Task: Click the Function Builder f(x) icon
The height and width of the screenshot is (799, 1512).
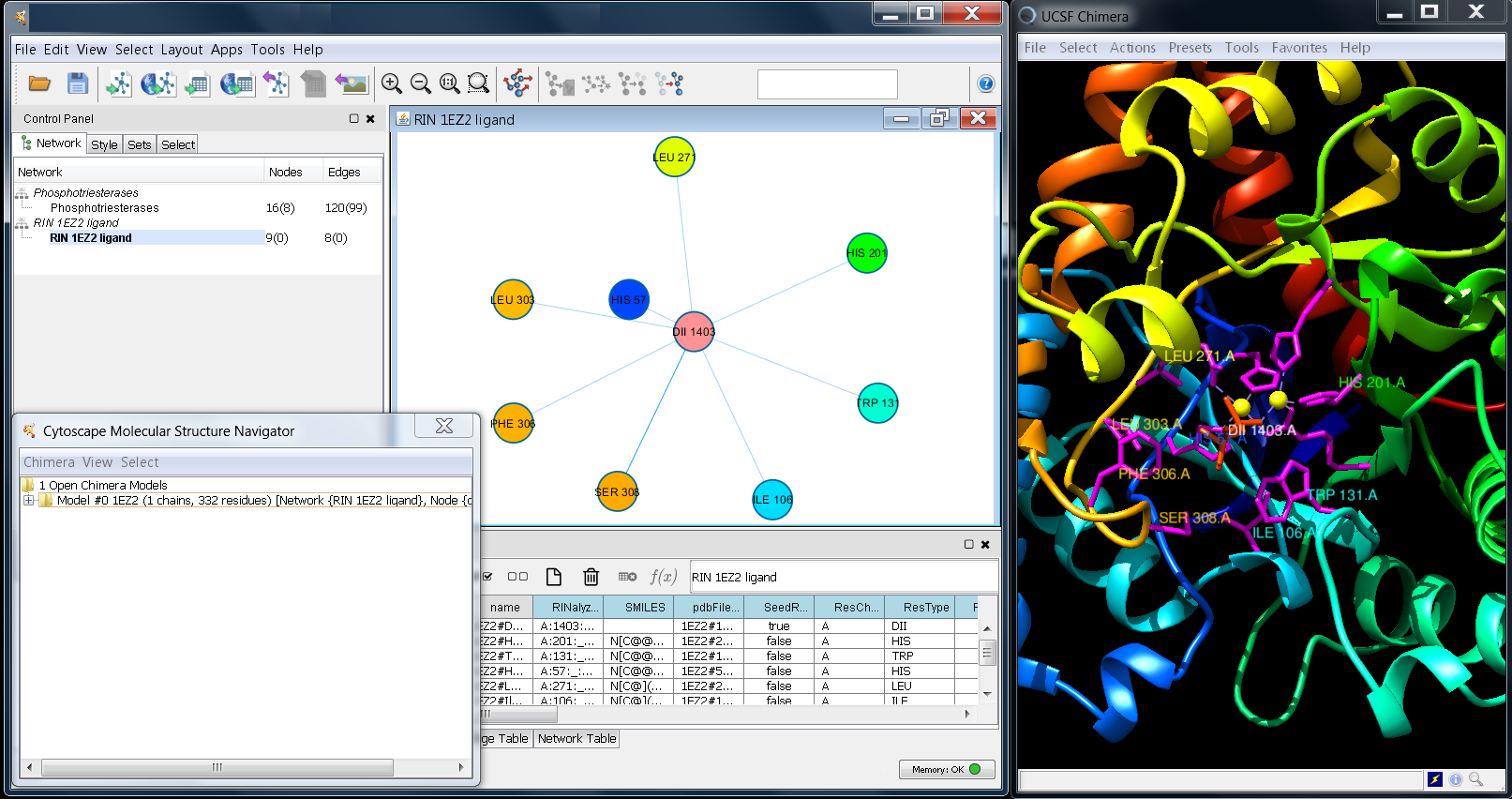Action: pos(663,577)
